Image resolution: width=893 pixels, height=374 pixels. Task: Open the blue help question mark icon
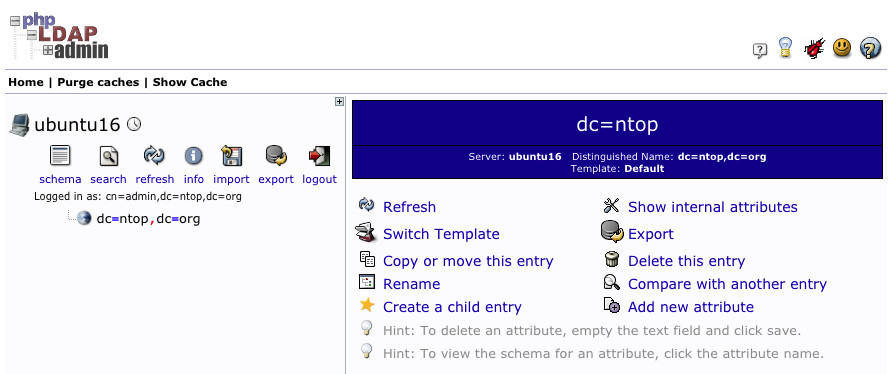coord(870,48)
